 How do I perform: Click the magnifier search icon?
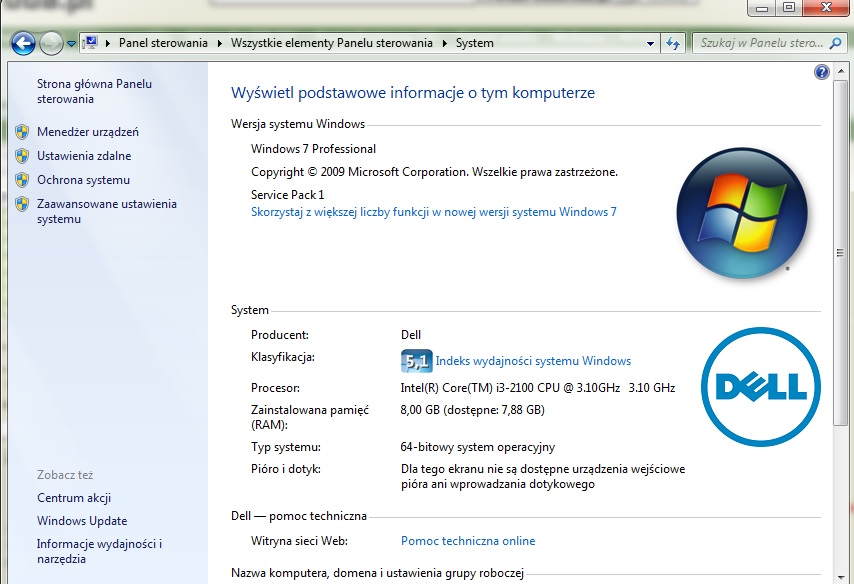click(835, 43)
